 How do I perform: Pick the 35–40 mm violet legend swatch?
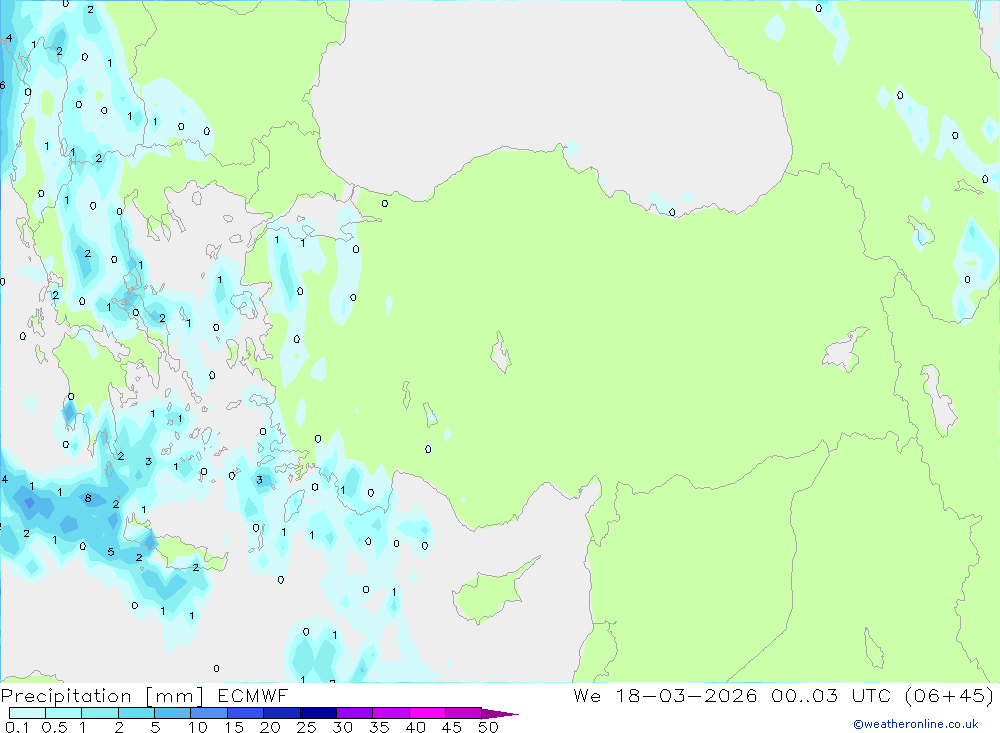pyautogui.click(x=391, y=713)
